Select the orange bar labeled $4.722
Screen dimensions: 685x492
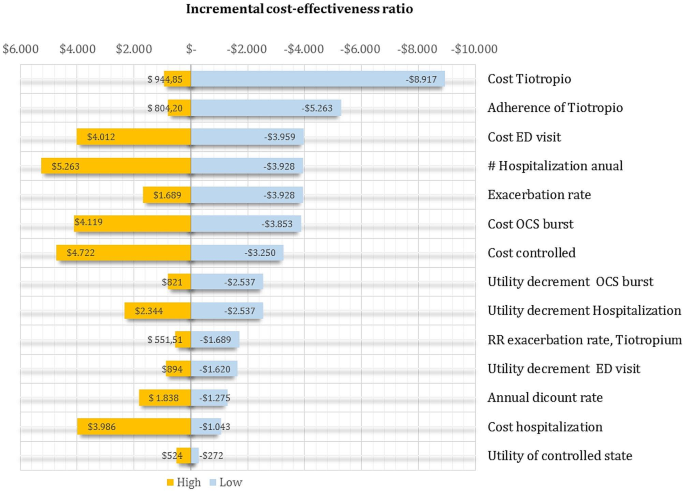click(x=124, y=253)
